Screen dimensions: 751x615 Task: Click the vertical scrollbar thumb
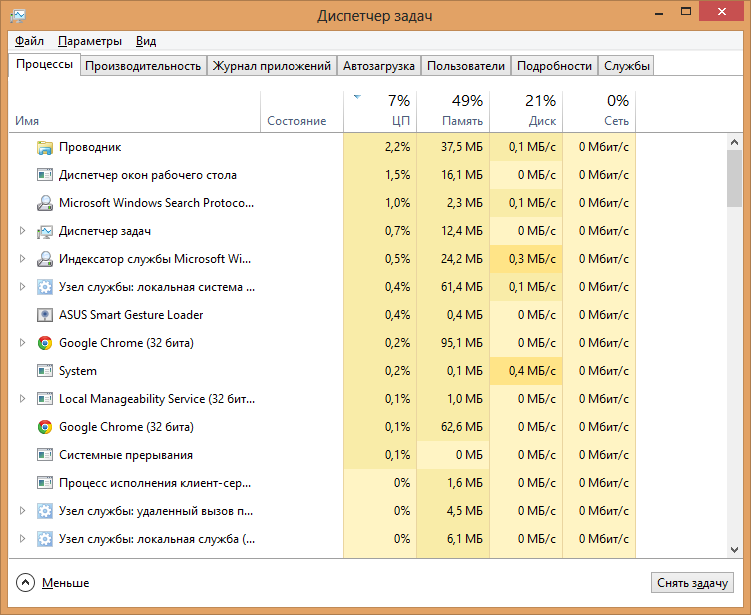(x=734, y=178)
